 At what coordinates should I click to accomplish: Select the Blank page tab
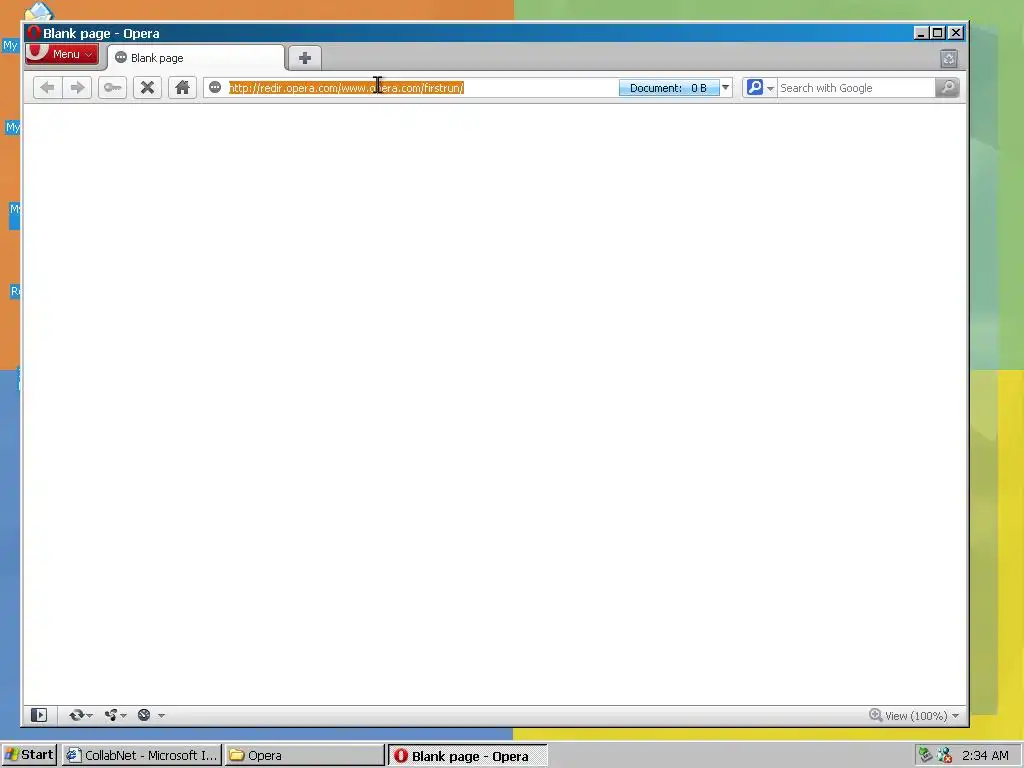(x=196, y=58)
